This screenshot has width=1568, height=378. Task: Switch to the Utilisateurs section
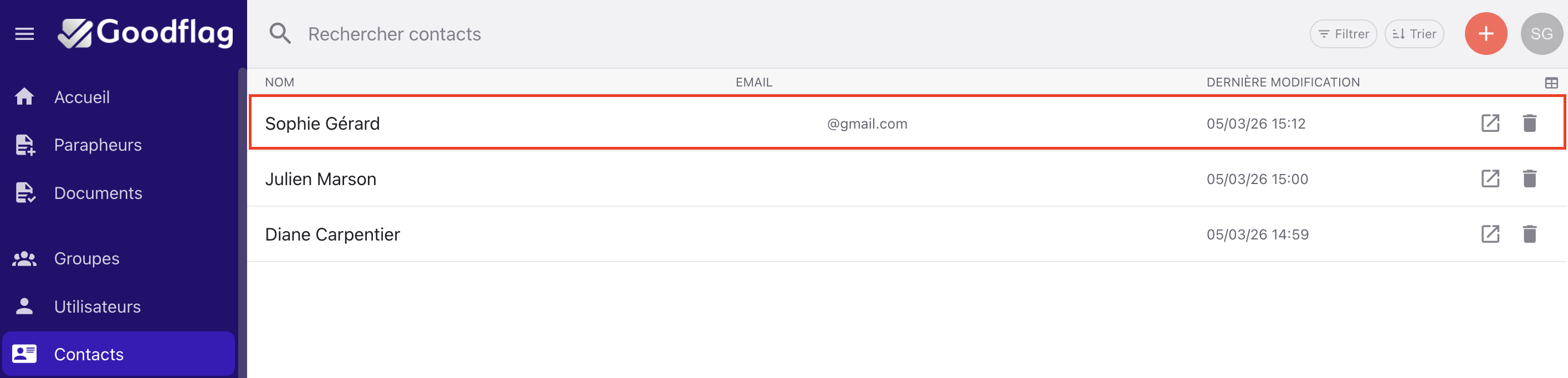[x=97, y=307]
